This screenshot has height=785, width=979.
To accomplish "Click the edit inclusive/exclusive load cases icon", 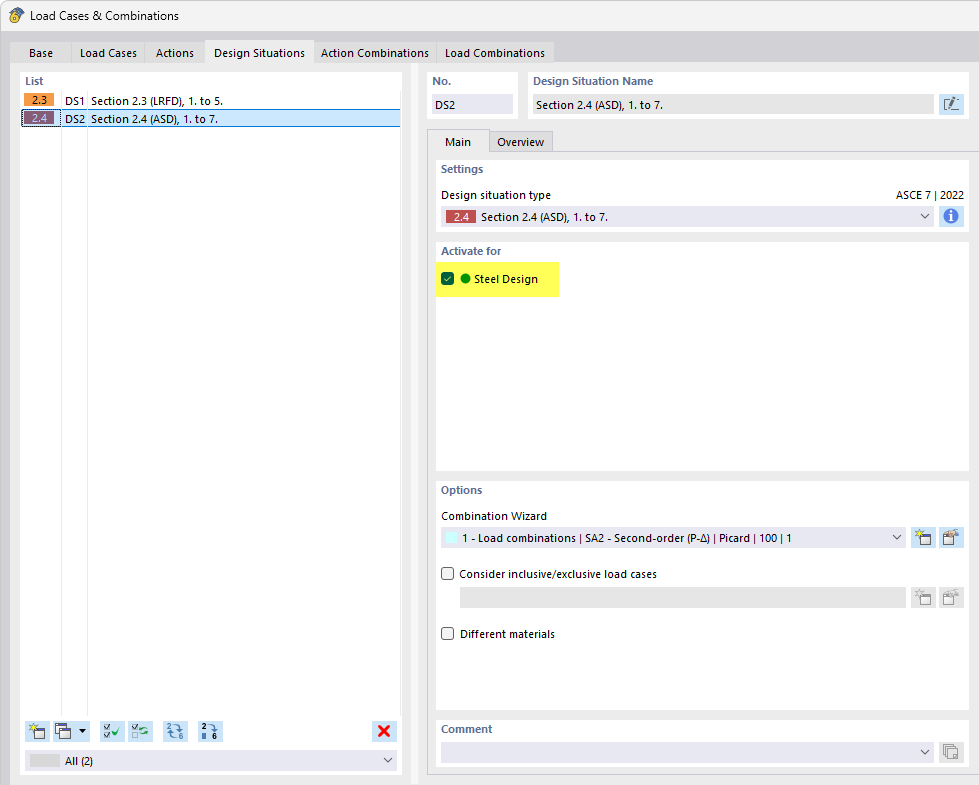I will pos(951,597).
